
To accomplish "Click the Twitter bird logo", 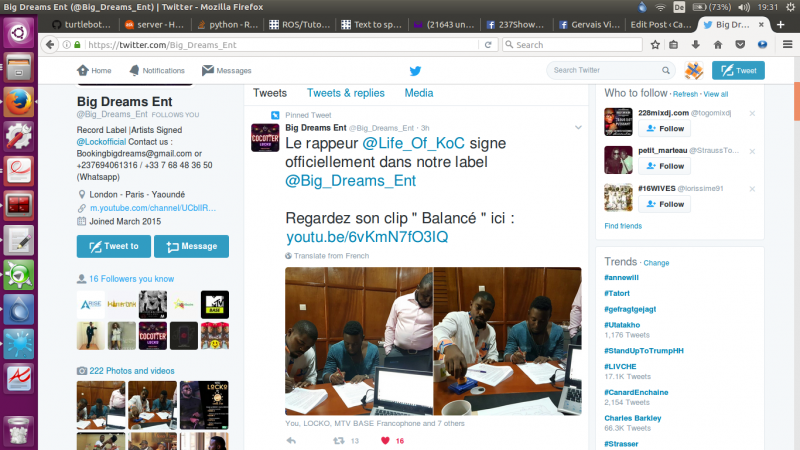I will click(415, 71).
